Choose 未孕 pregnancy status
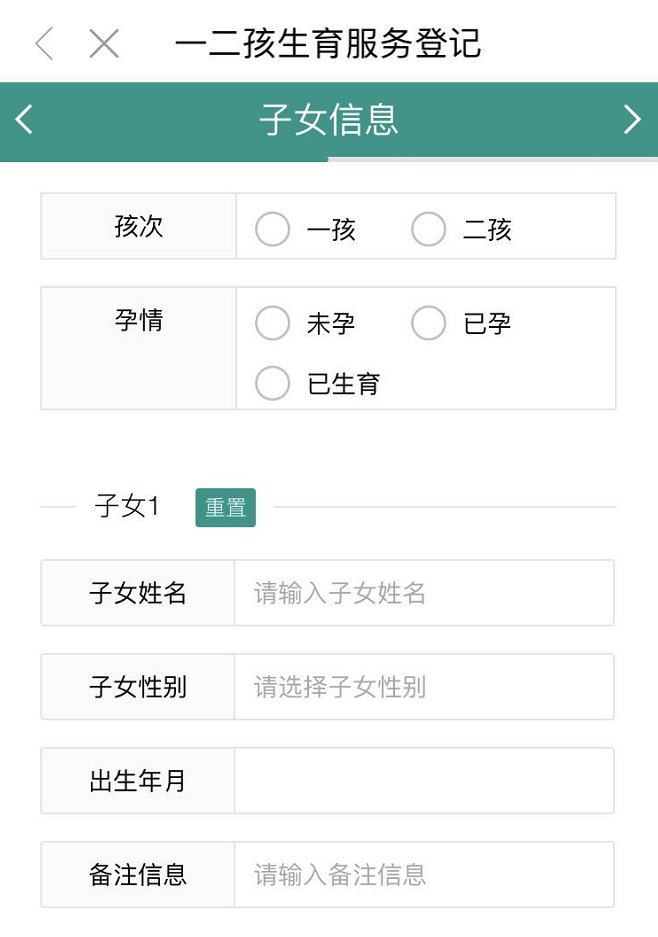 [x=273, y=323]
